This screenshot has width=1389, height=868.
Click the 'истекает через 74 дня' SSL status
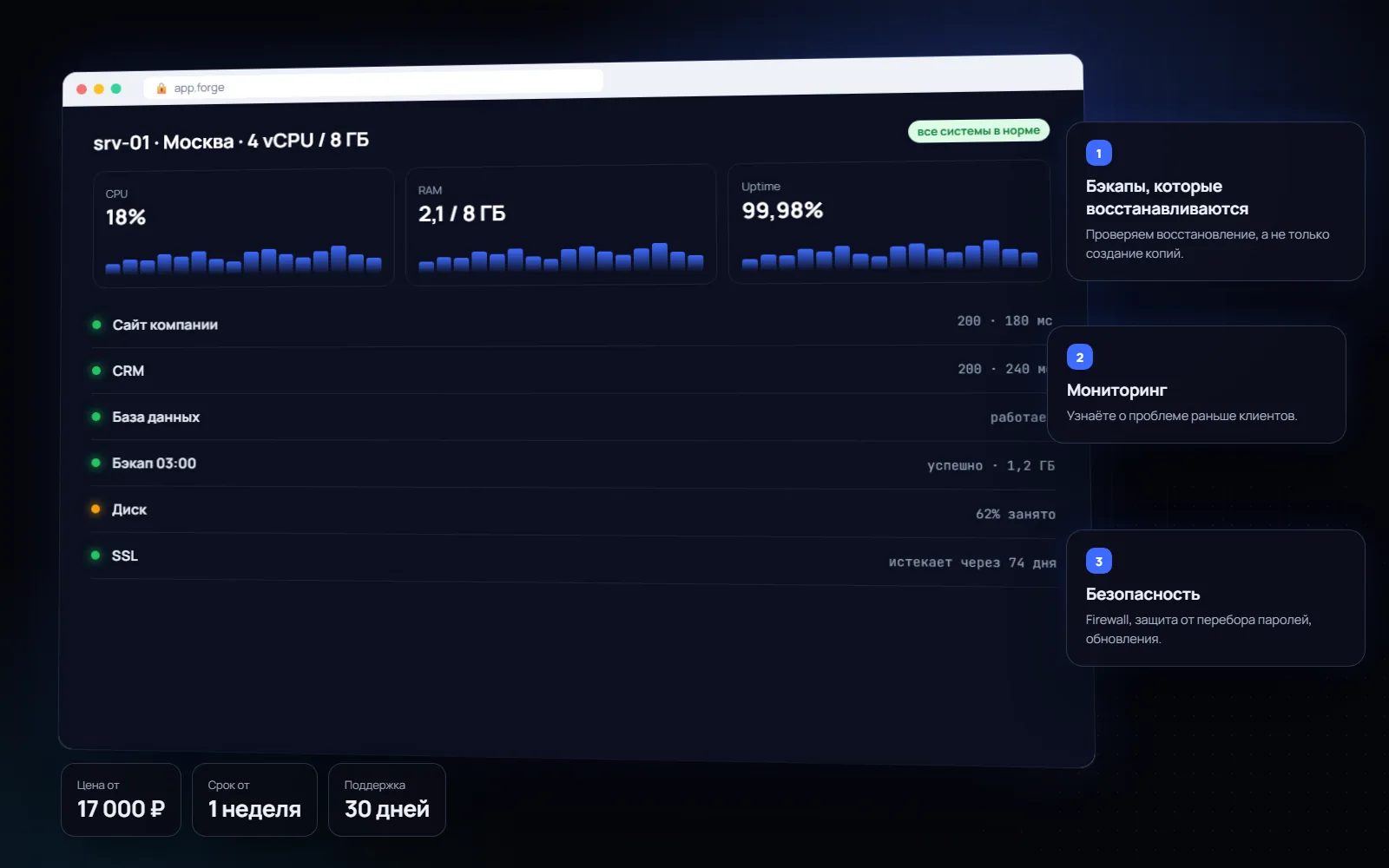tap(972, 562)
